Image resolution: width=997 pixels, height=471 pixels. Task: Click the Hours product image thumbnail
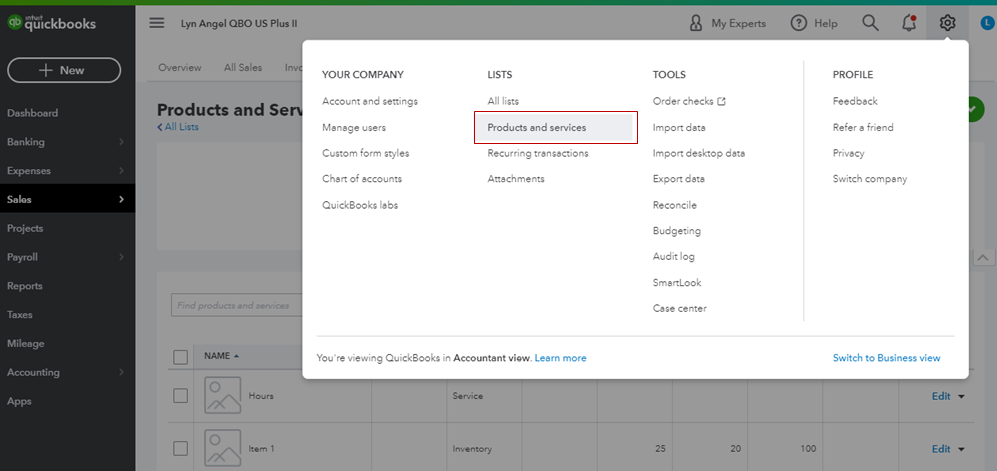pos(222,396)
